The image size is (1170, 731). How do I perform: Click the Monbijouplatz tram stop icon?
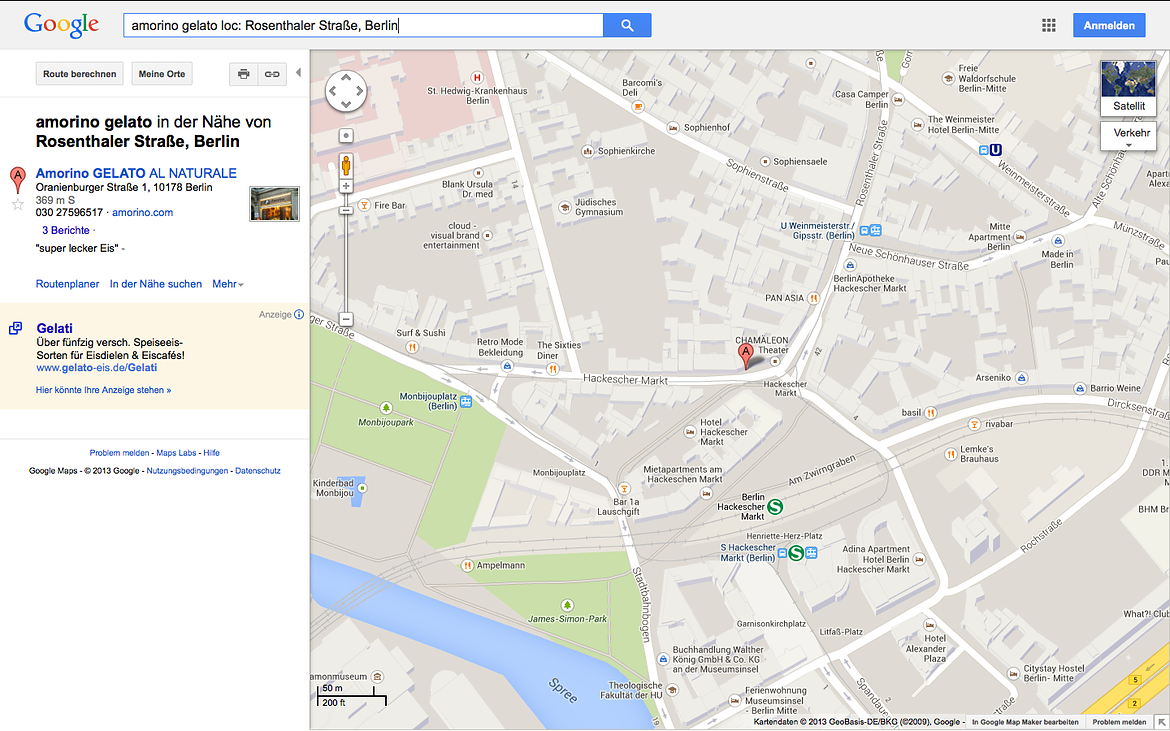click(x=466, y=402)
